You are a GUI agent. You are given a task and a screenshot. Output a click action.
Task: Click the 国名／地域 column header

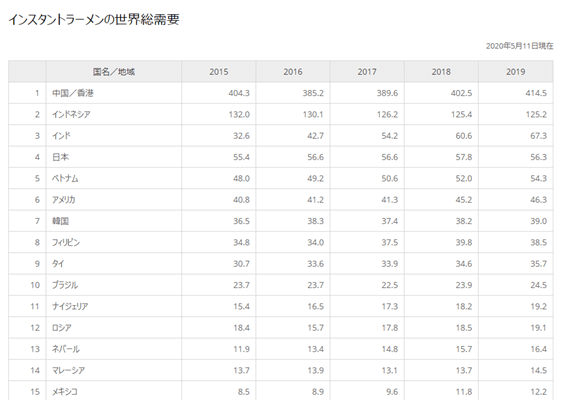coord(114,72)
